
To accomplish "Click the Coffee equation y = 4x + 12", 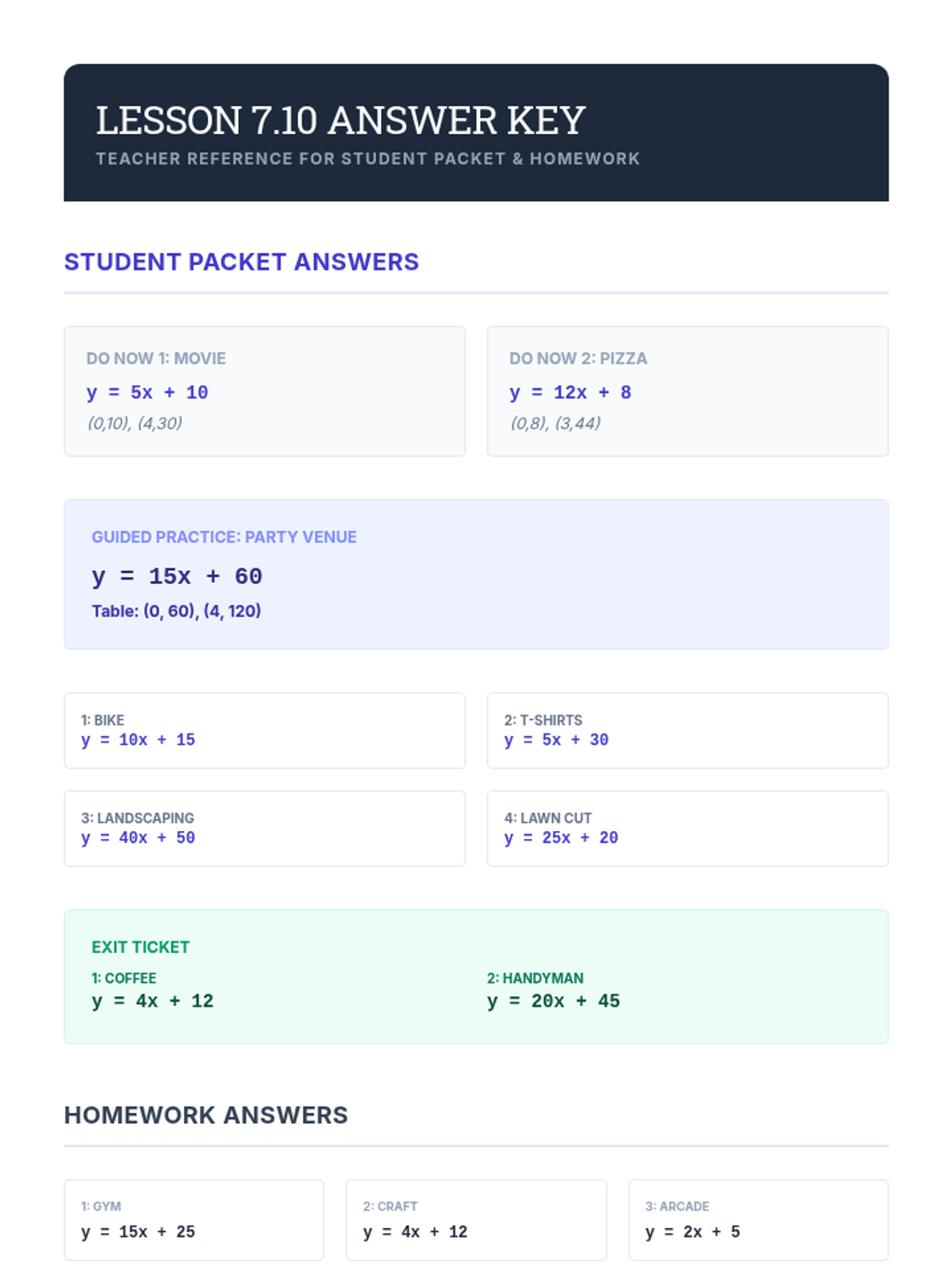I will click(152, 1002).
